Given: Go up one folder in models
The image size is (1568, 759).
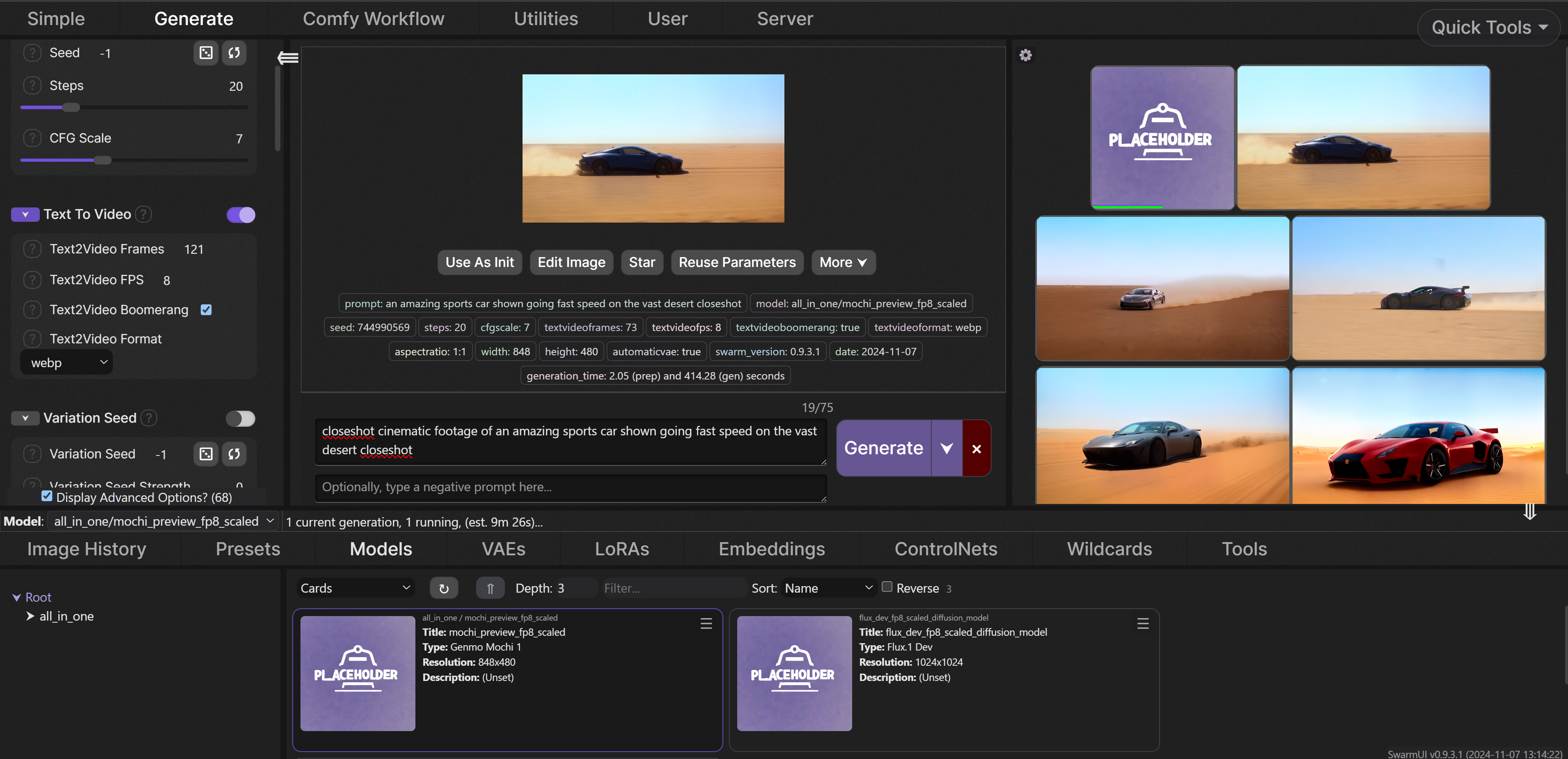Looking at the screenshot, I should click(x=489, y=588).
